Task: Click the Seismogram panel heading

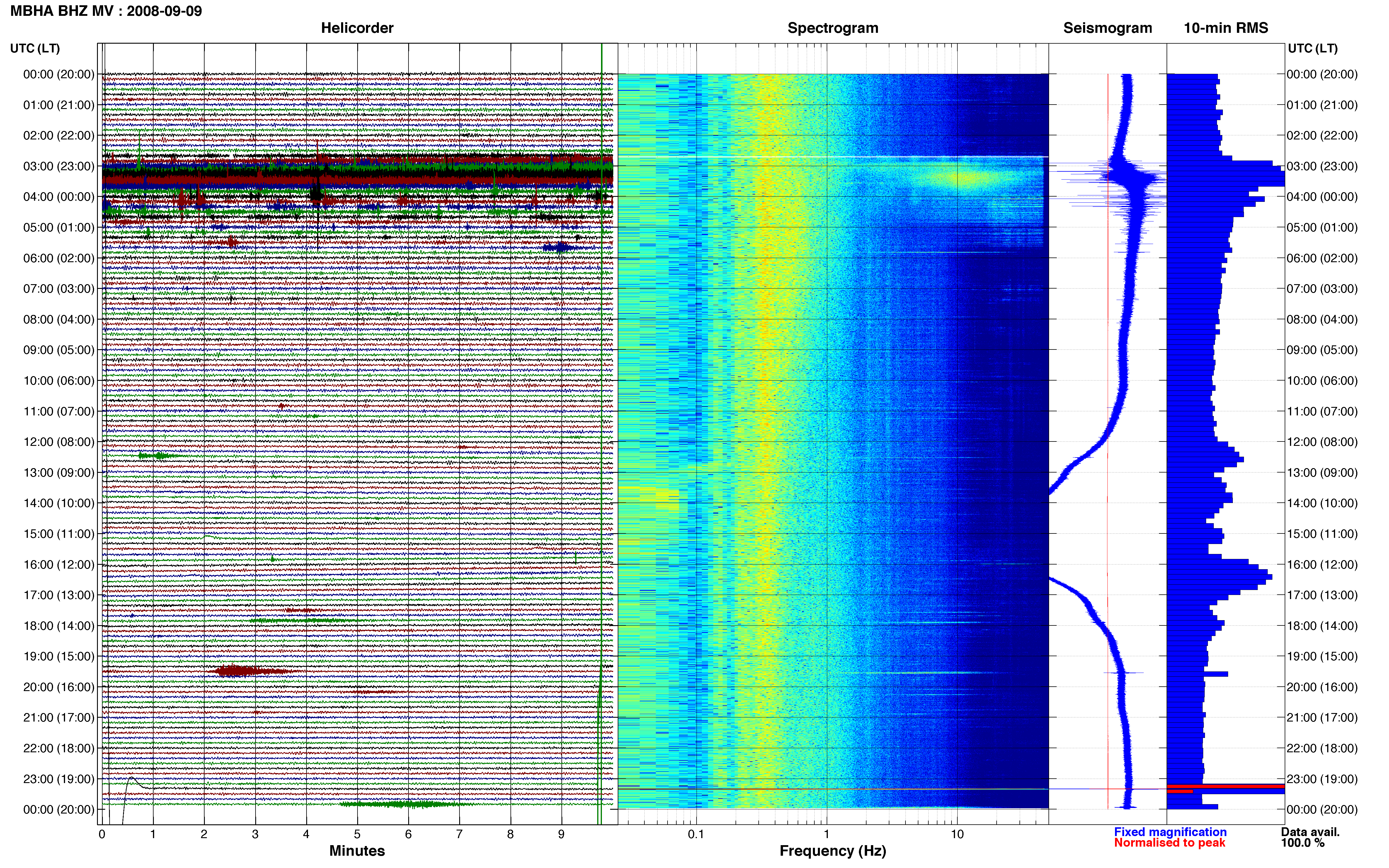Action: click(1108, 28)
